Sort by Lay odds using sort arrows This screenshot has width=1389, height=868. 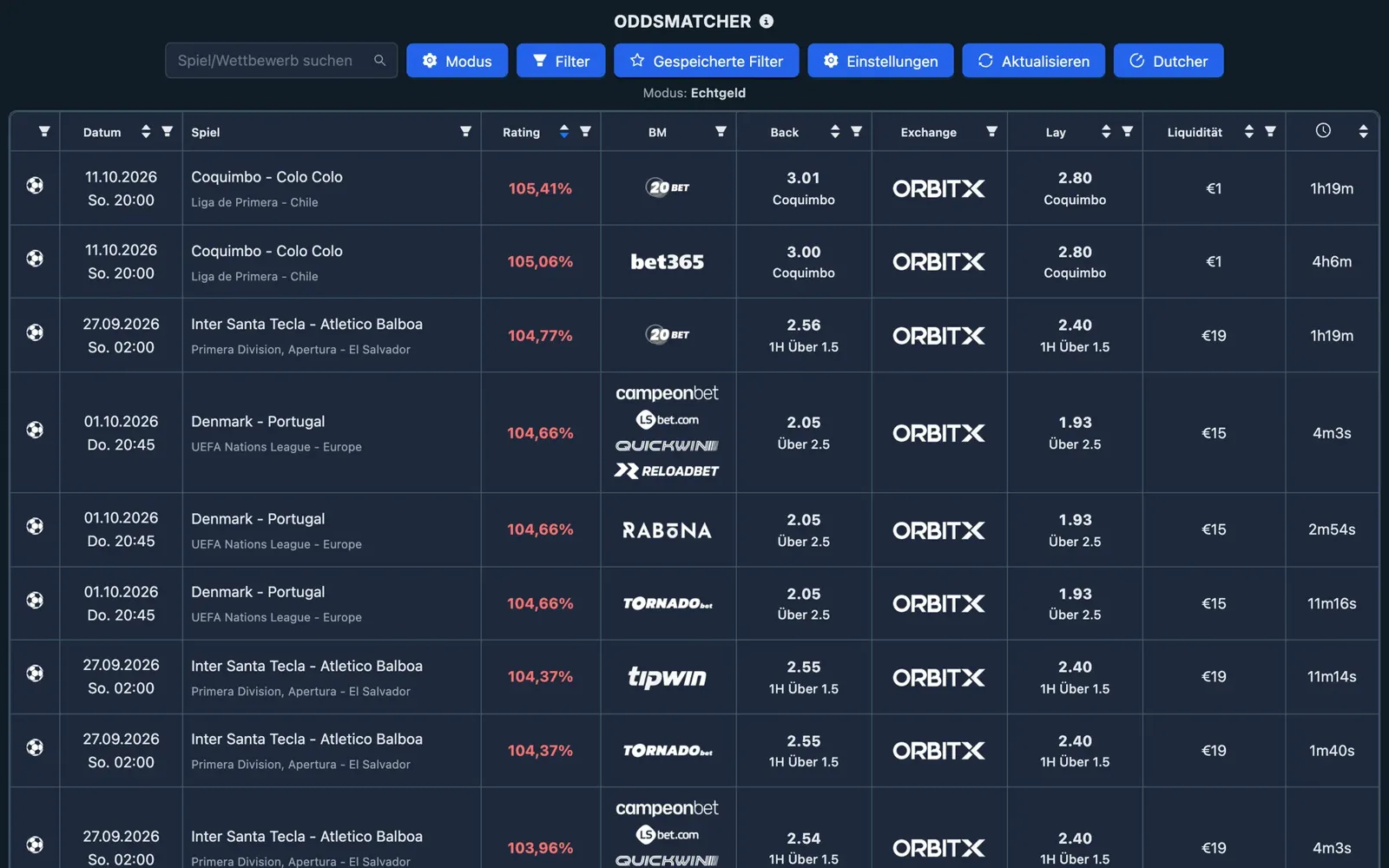point(1106,132)
